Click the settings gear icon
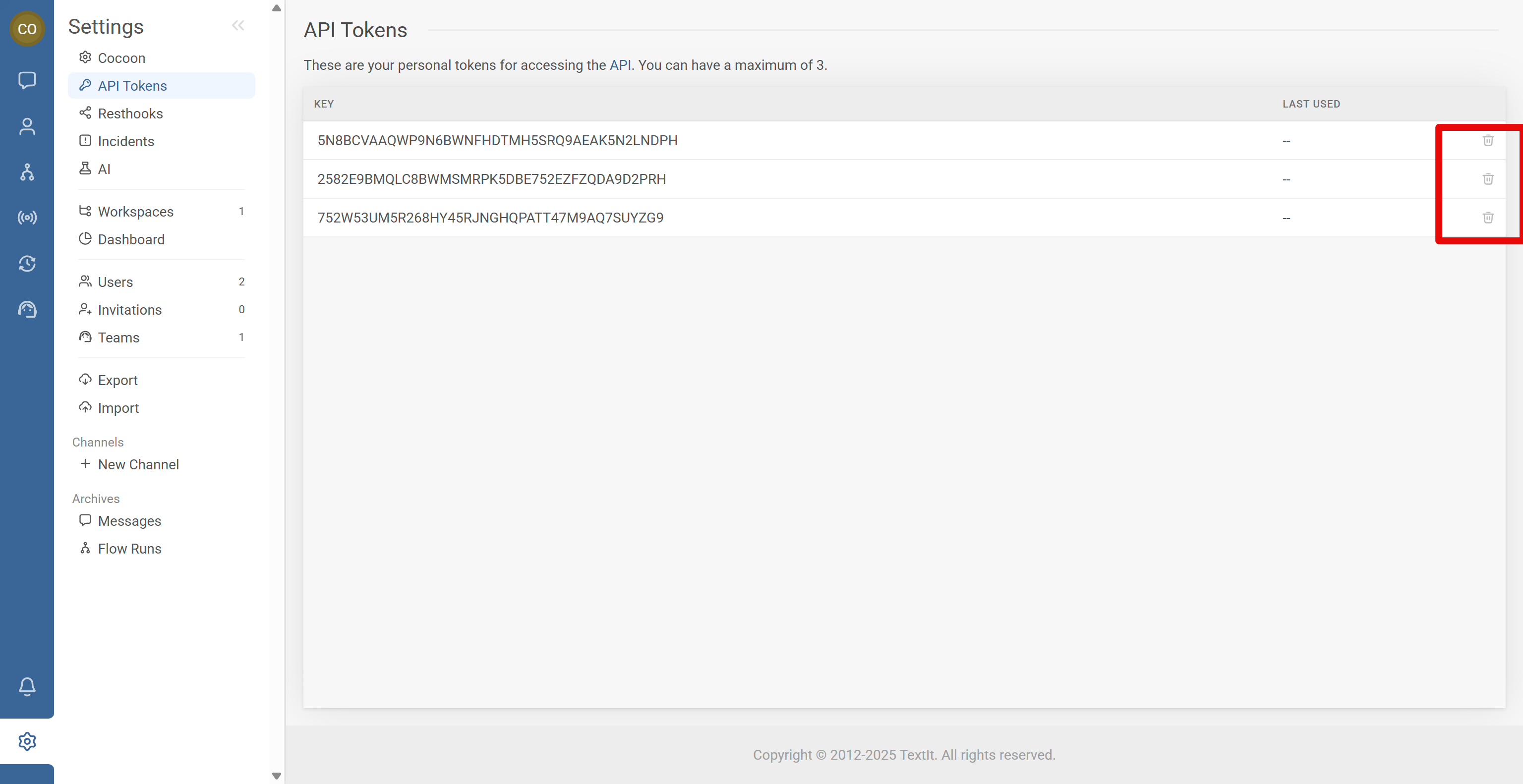Viewport: 1523px width, 784px height. (x=27, y=741)
